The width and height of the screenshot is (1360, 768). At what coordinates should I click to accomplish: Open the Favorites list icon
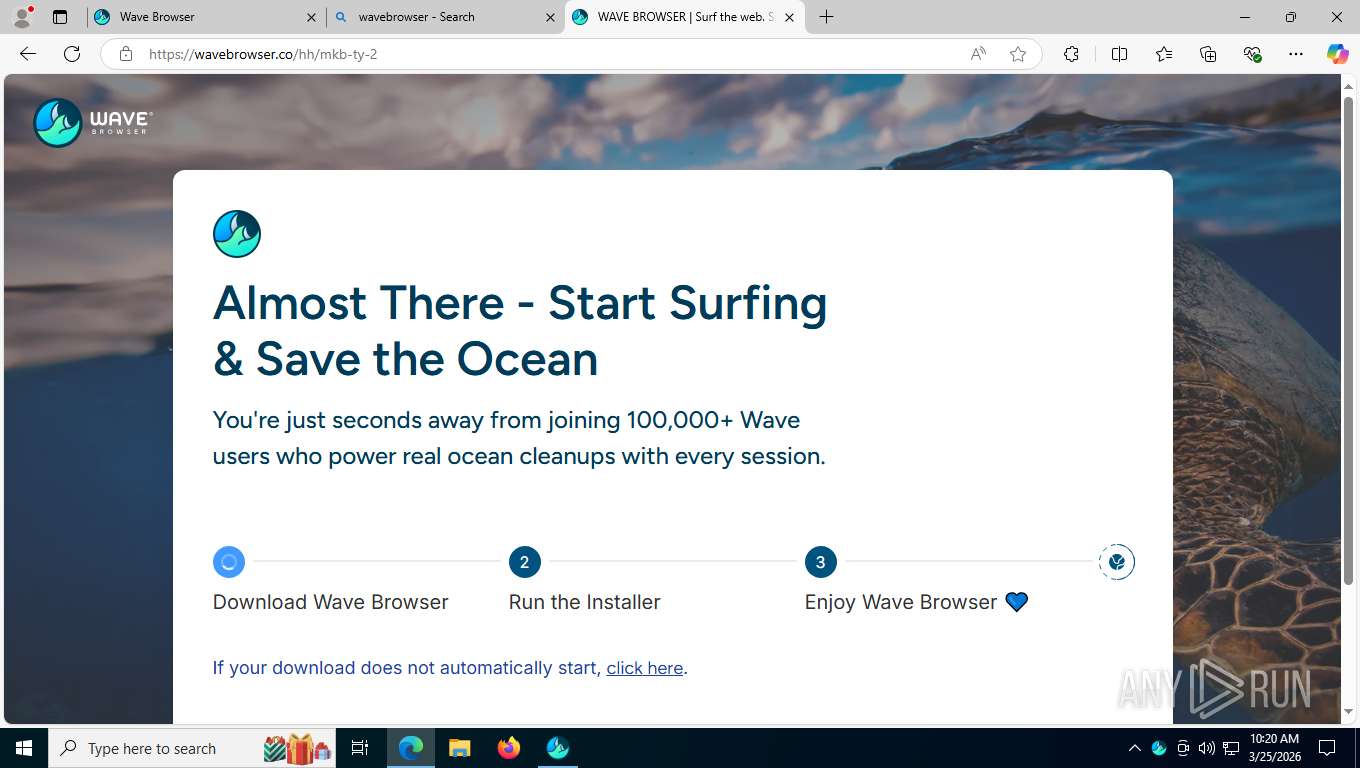click(1164, 54)
